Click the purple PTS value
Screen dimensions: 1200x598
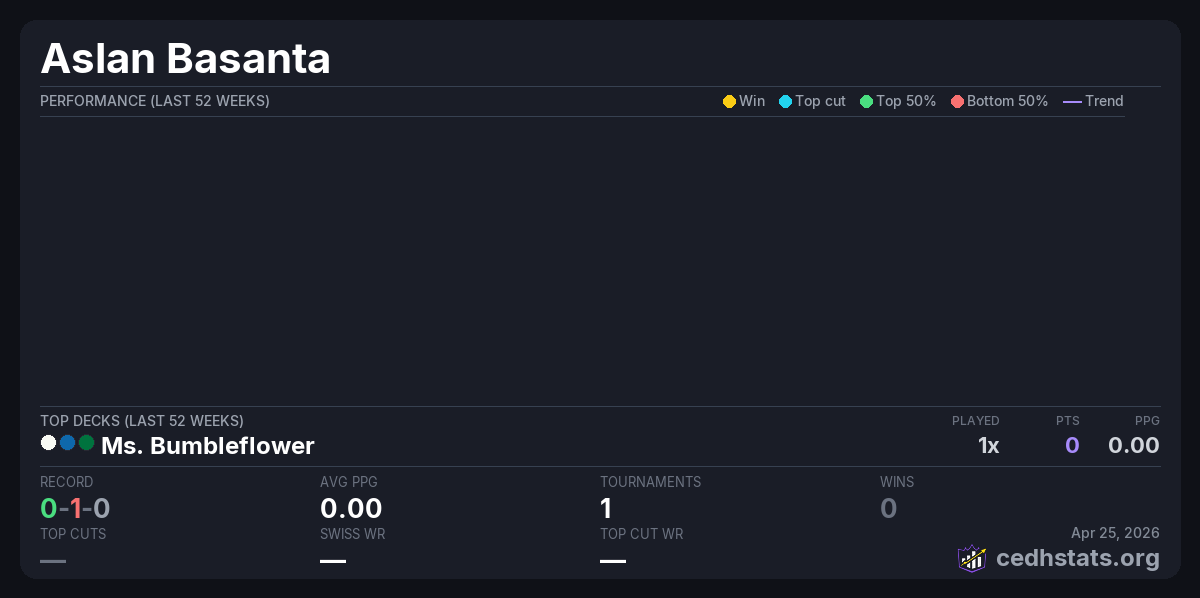pos(1071,446)
